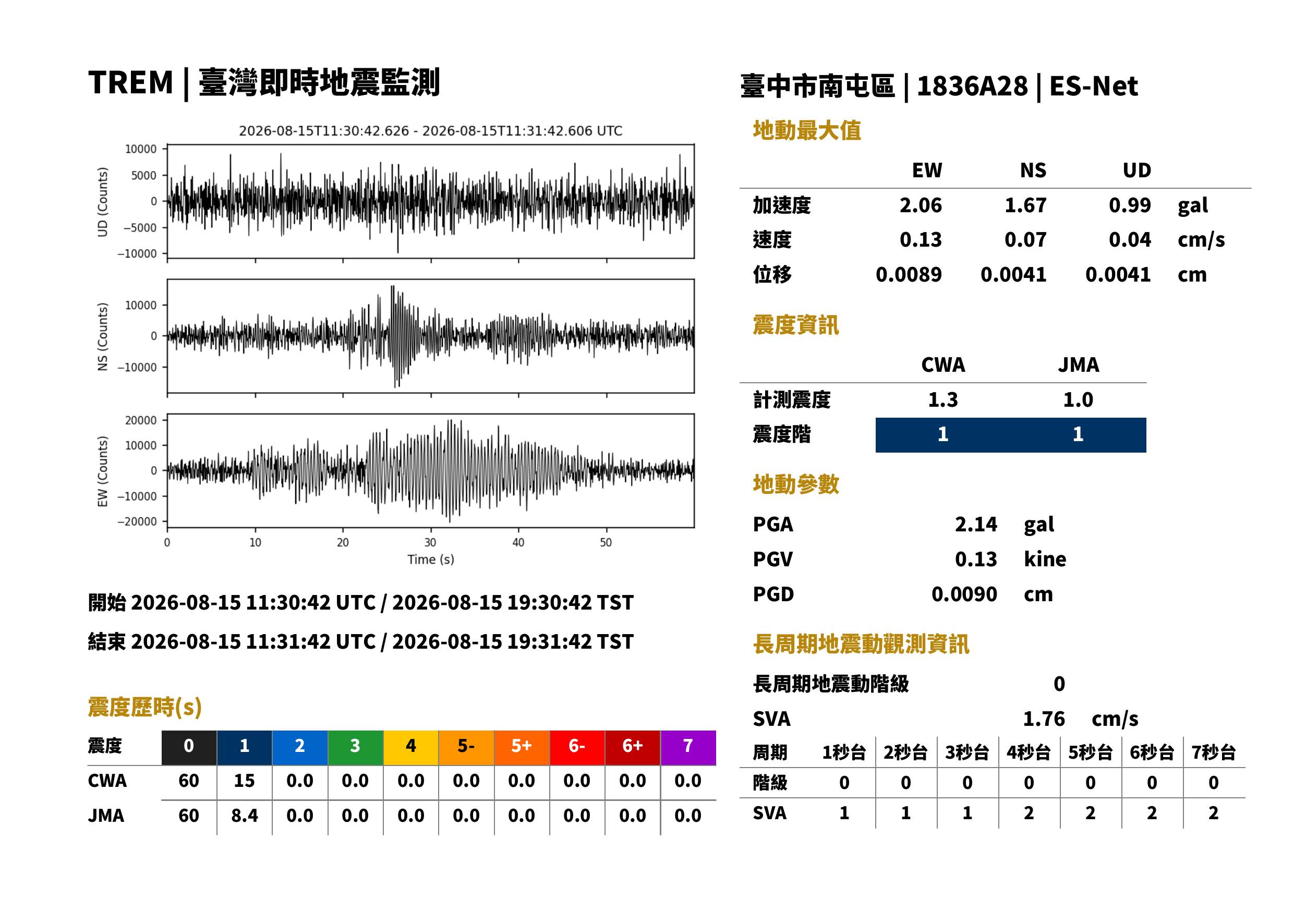Click the purple intensity 7 color cell
The width and height of the screenshot is (1294, 924).
[x=688, y=748]
